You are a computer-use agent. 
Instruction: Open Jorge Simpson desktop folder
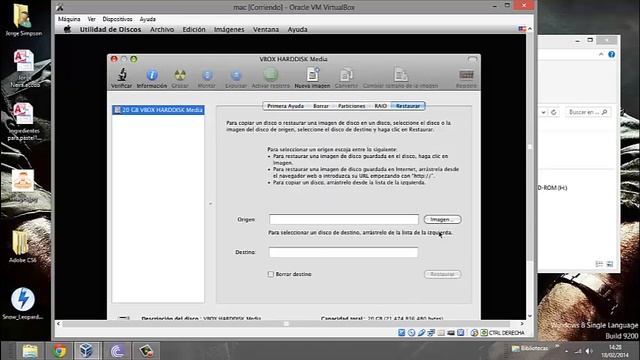pyautogui.click(x=23, y=20)
